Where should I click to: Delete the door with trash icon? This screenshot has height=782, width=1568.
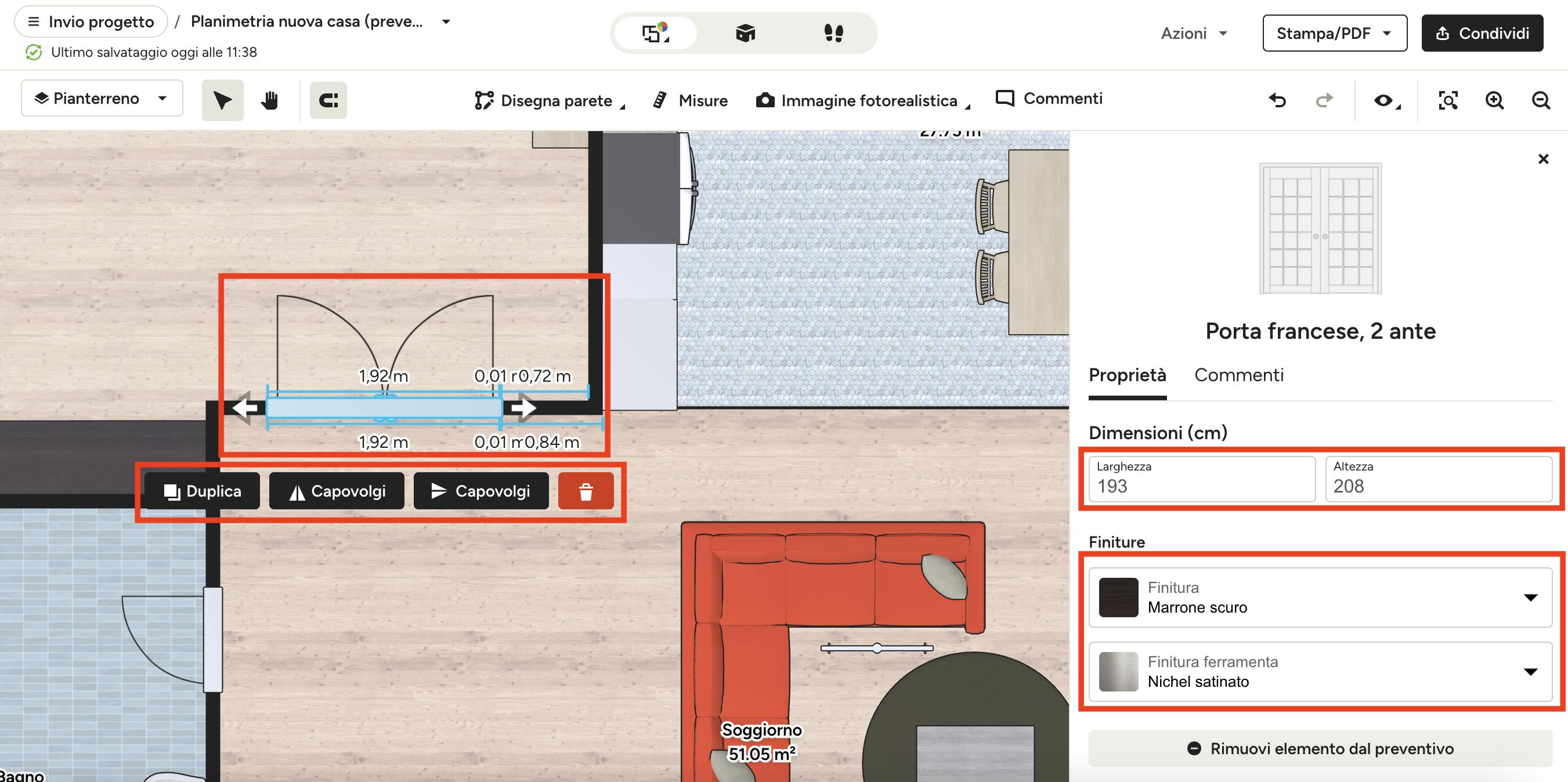click(x=586, y=491)
